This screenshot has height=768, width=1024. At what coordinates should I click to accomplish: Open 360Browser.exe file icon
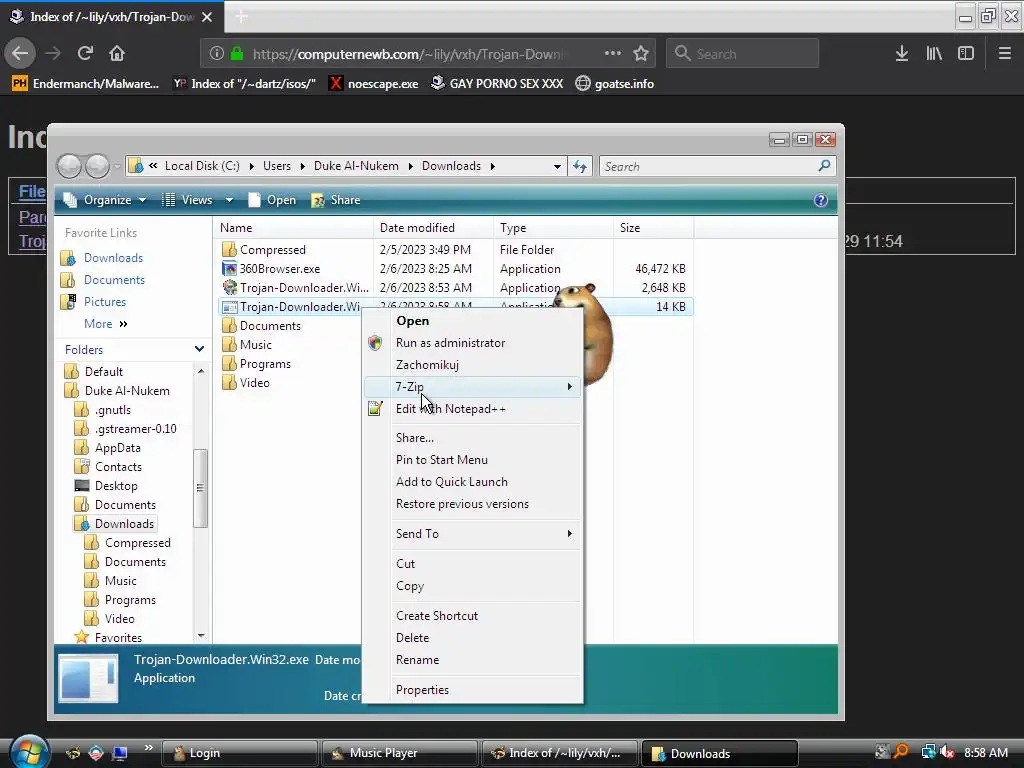(x=229, y=268)
